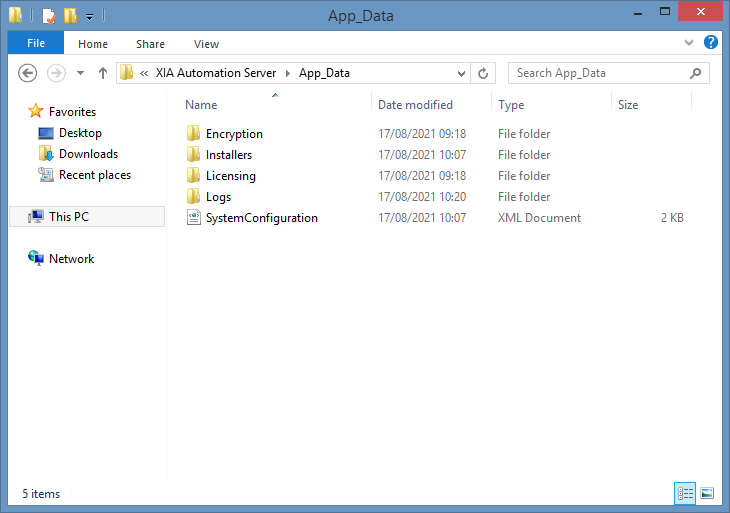Expand the breadcrumb arrow after XIA Automation Server
730x513 pixels.
pyautogui.click(x=288, y=73)
